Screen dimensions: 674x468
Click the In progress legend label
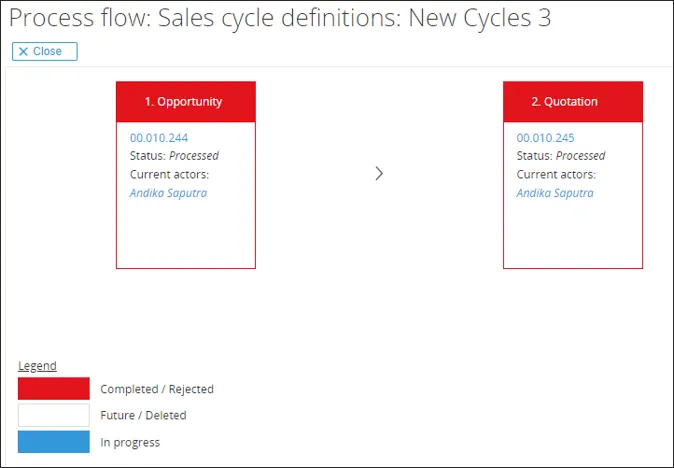[130, 442]
